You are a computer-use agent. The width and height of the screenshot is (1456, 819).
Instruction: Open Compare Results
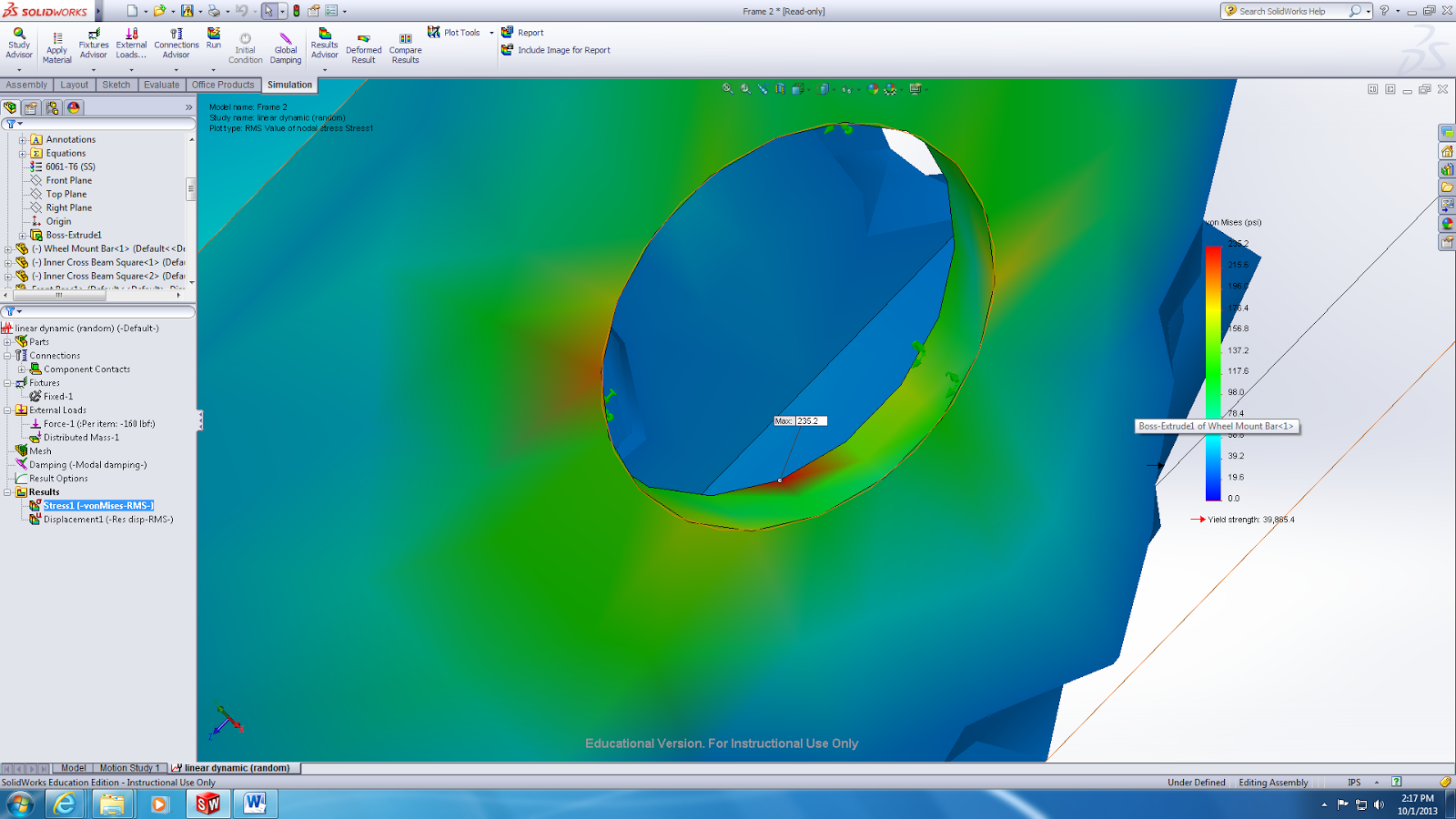(x=406, y=48)
